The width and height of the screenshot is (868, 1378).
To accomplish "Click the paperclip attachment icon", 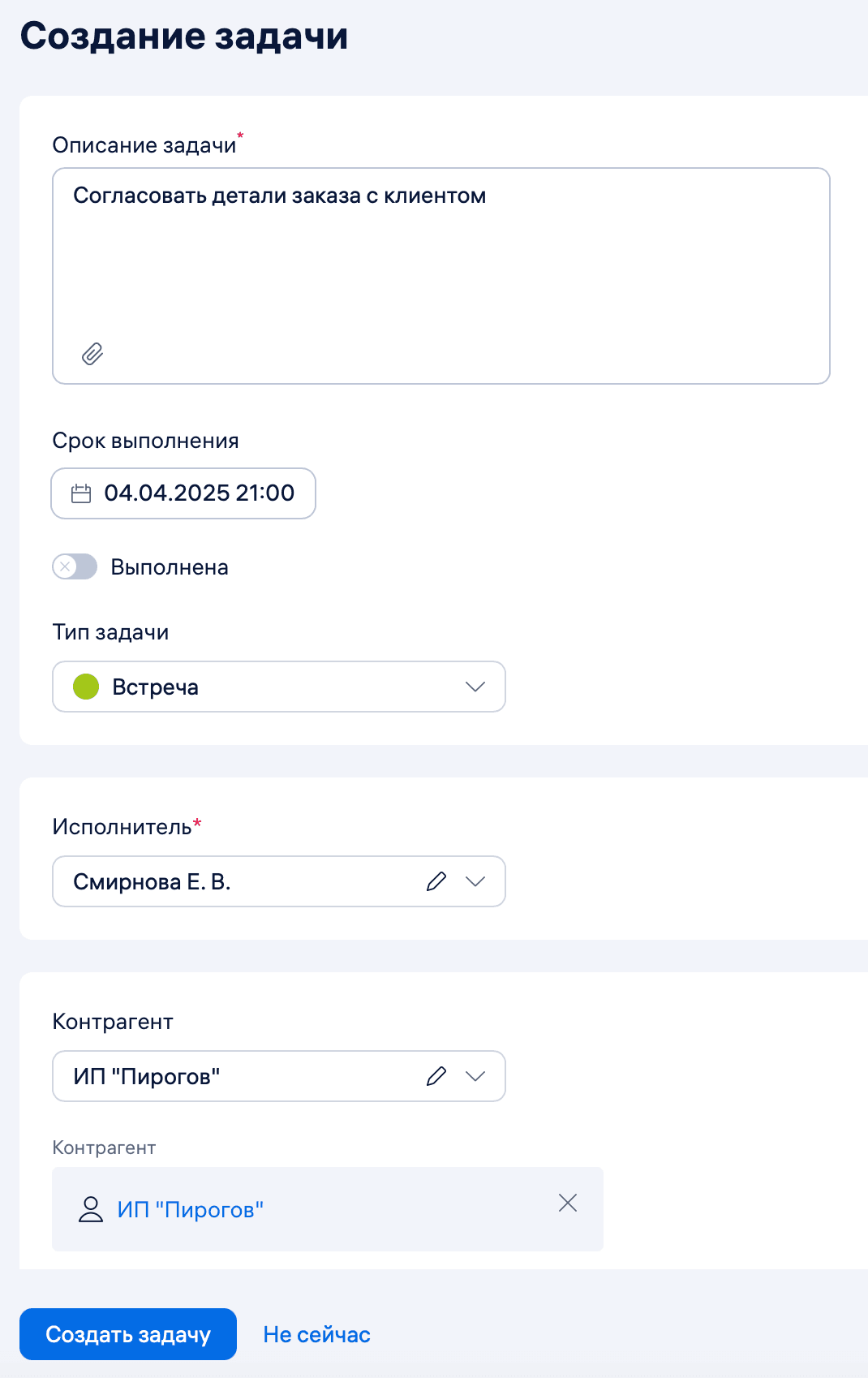I will pos(92,354).
